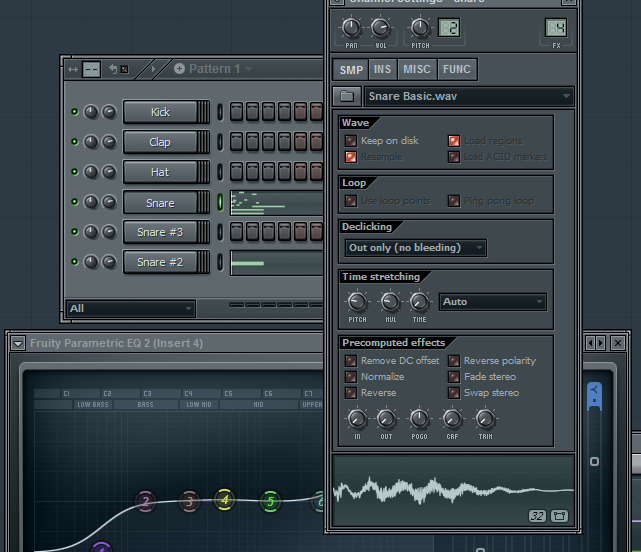Enable Ping pong loop checkbox
Screen dimensions: 641x552
click(x=454, y=201)
